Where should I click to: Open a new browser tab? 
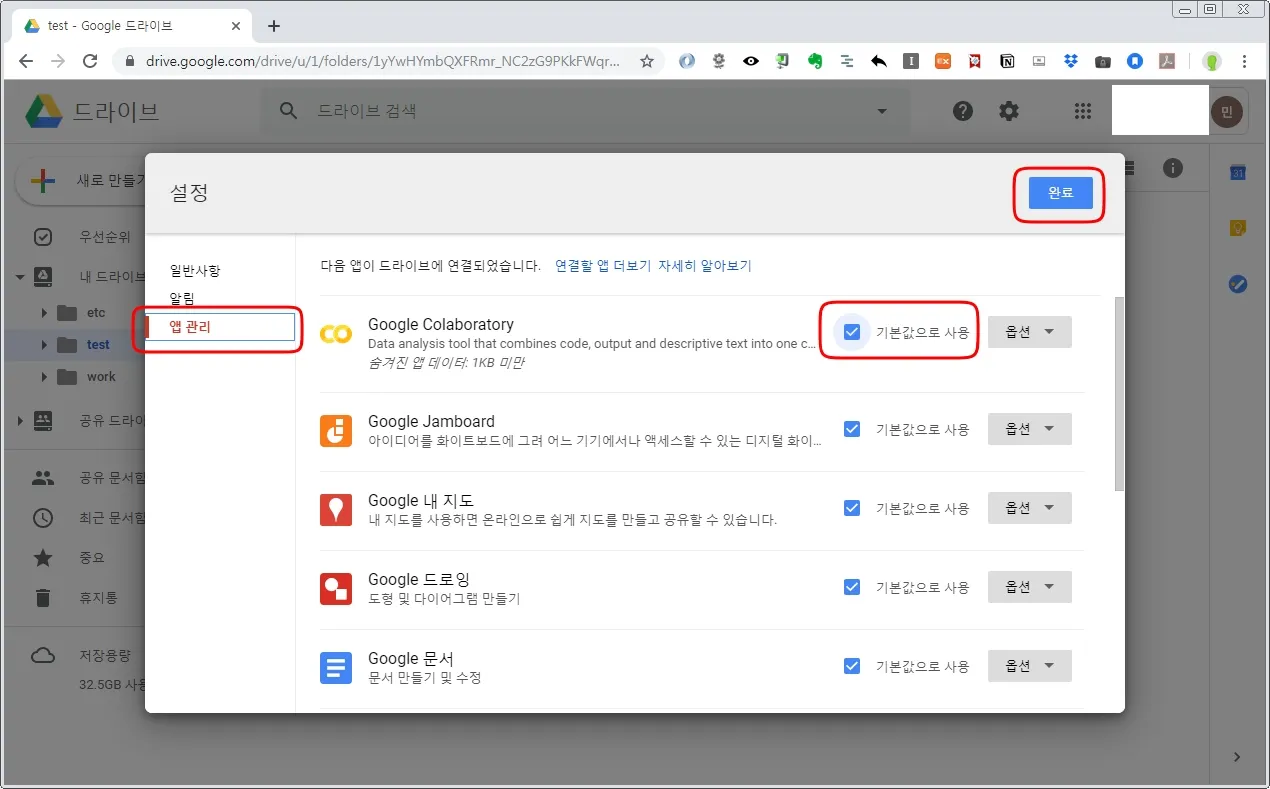click(x=274, y=26)
